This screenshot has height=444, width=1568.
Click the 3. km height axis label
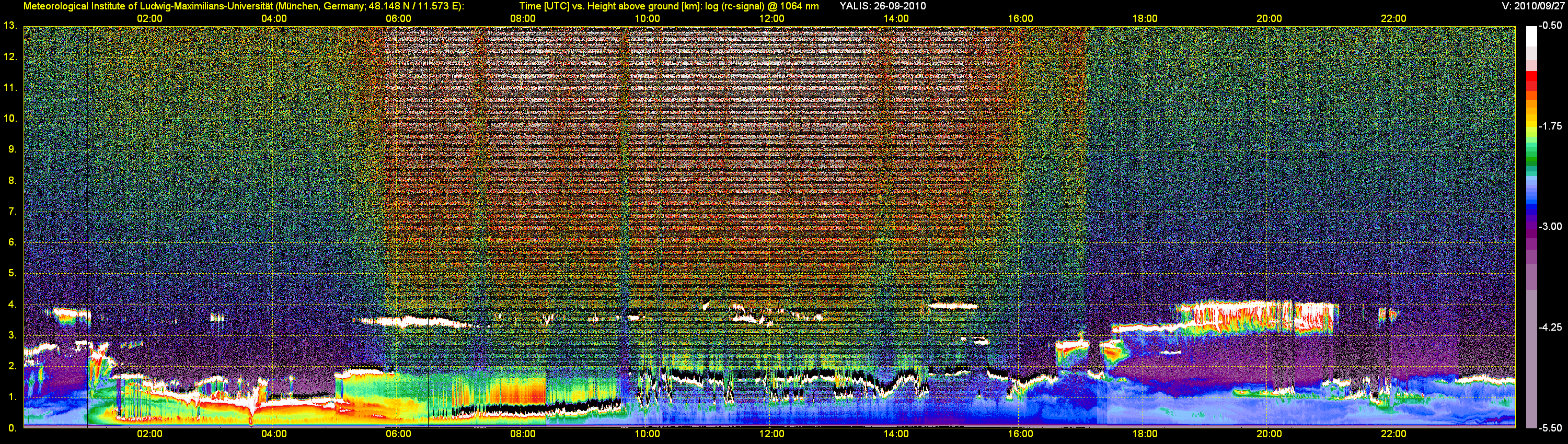pos(12,335)
